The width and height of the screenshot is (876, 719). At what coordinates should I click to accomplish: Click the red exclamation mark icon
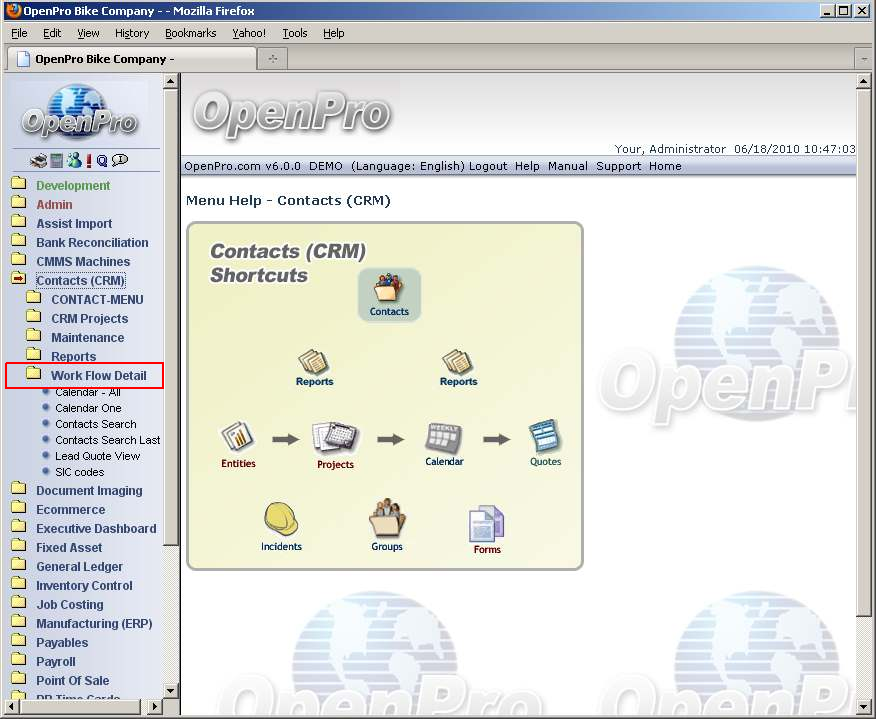(x=89, y=160)
